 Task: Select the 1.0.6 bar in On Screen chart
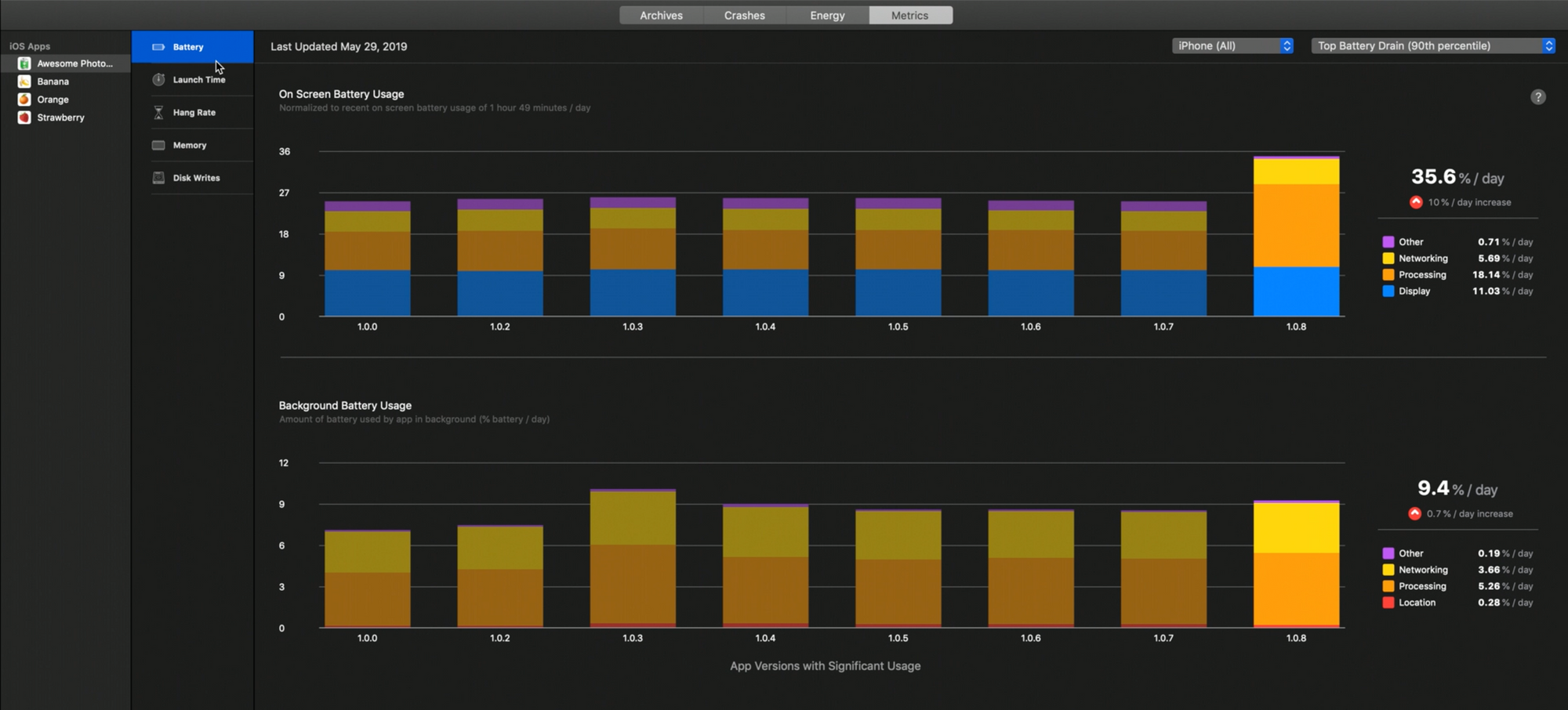[1031, 259]
